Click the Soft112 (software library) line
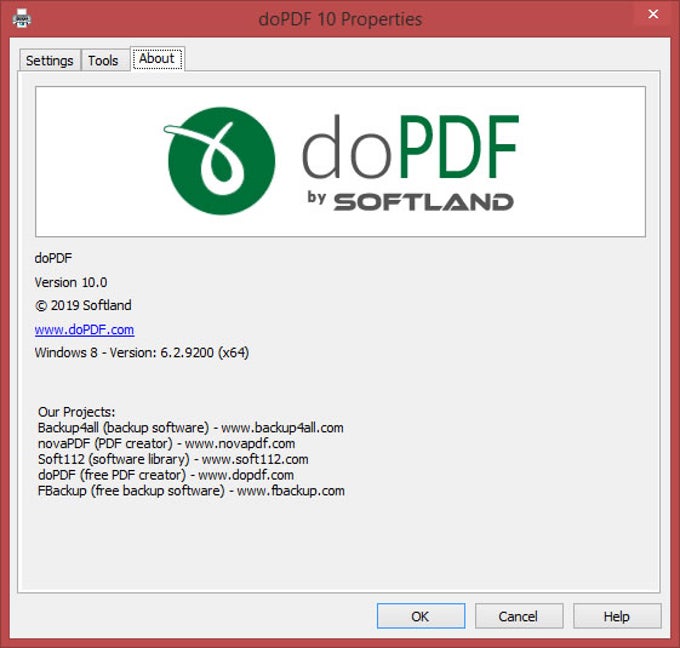The image size is (680, 648). pyautogui.click(x=173, y=459)
